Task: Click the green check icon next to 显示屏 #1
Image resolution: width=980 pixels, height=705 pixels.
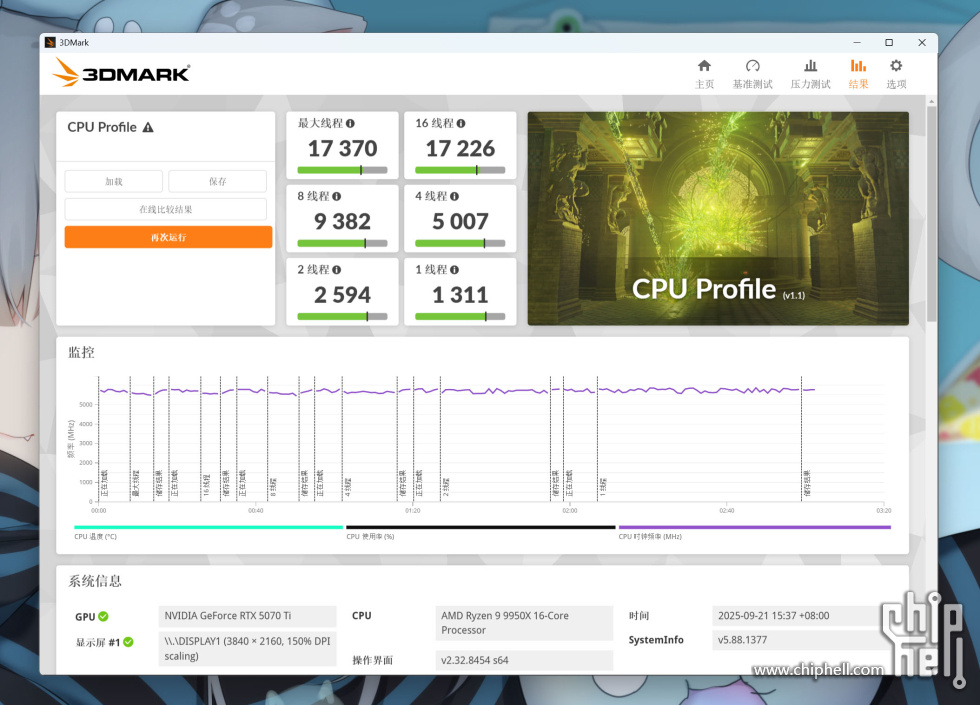Action: pyautogui.click(x=128, y=642)
